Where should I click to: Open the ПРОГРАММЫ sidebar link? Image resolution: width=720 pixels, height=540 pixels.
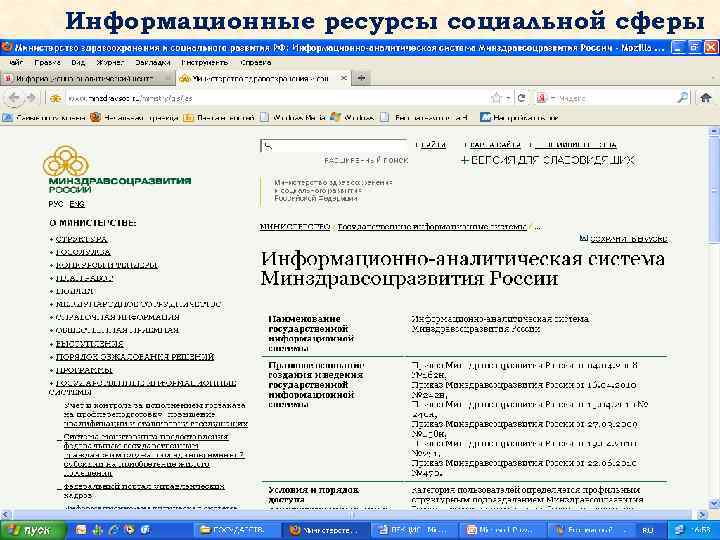84,370
